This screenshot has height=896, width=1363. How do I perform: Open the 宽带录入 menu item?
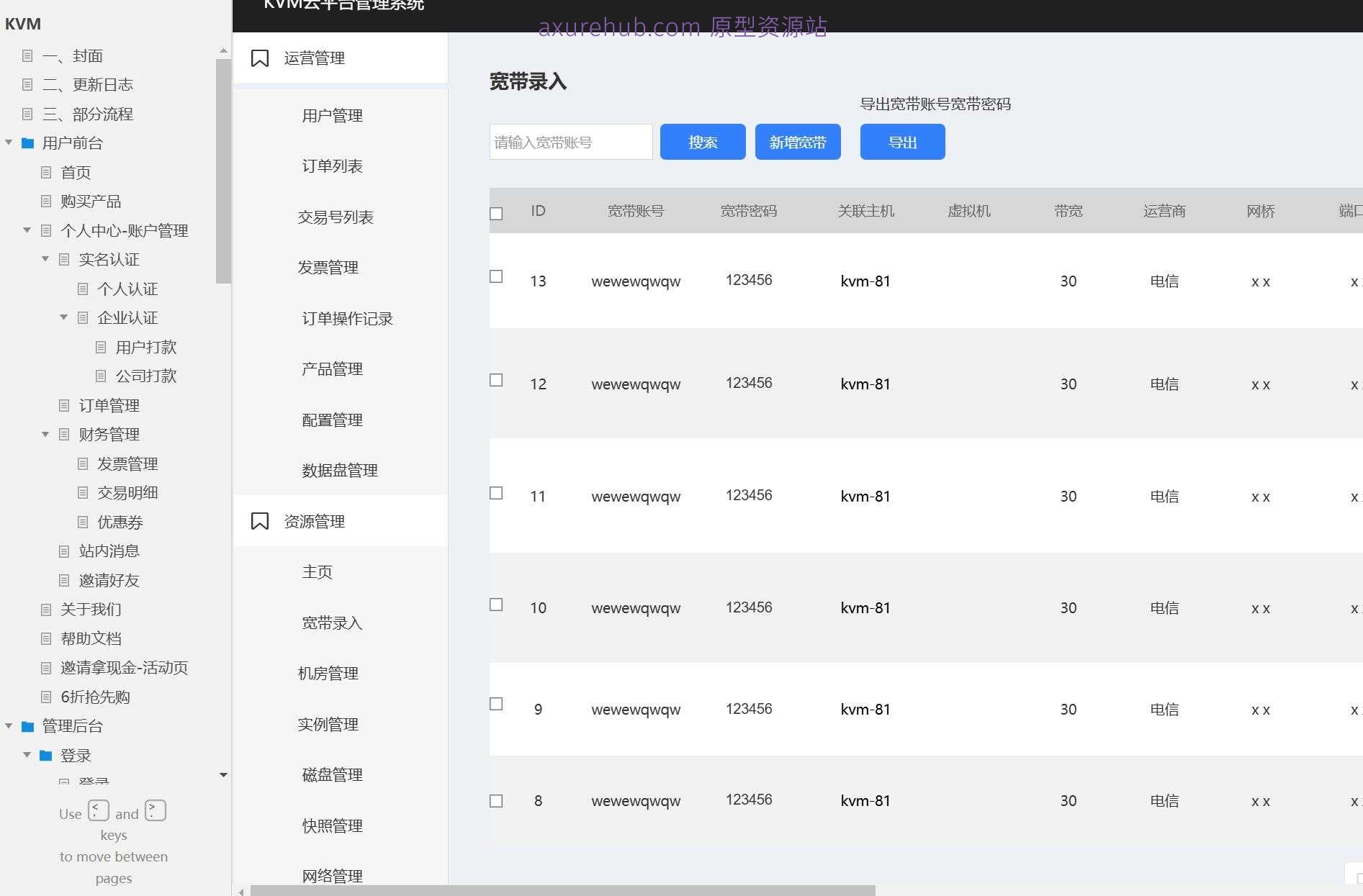(x=331, y=623)
